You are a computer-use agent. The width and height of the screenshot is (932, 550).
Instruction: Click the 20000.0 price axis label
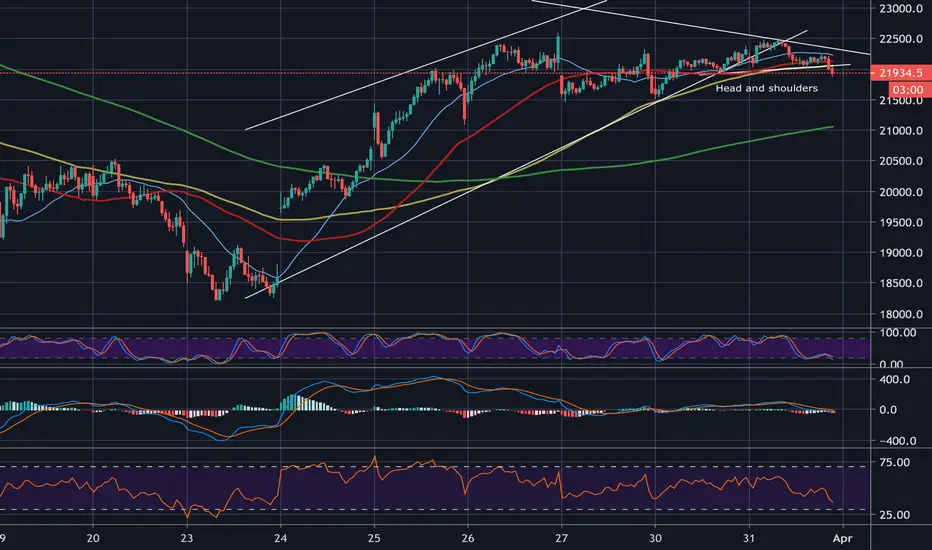(900, 192)
